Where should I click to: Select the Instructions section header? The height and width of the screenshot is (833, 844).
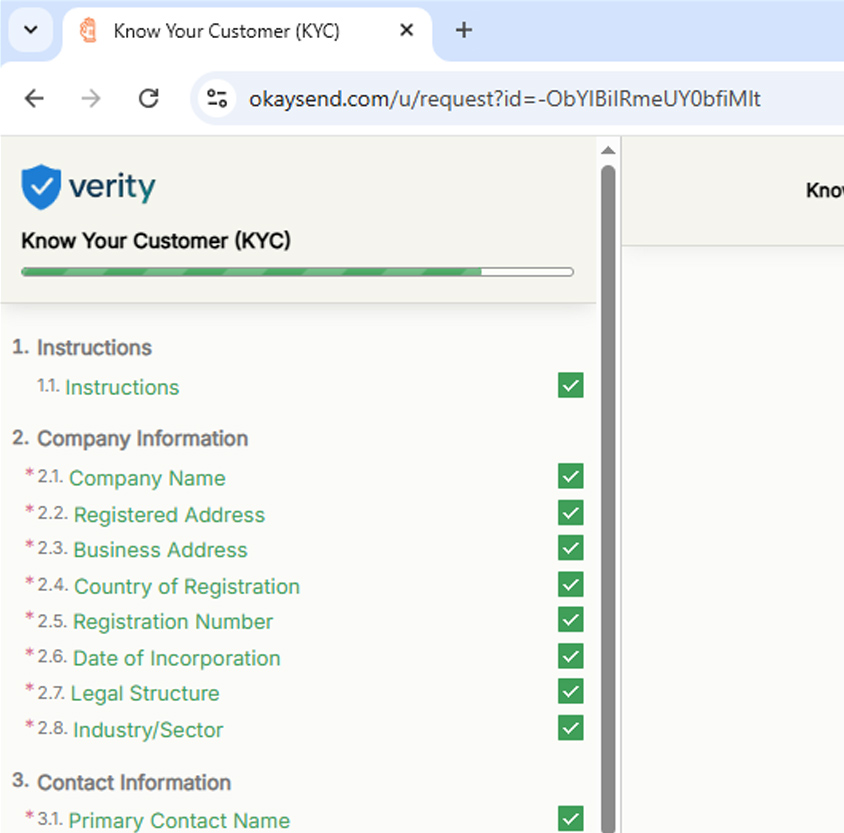(94, 347)
